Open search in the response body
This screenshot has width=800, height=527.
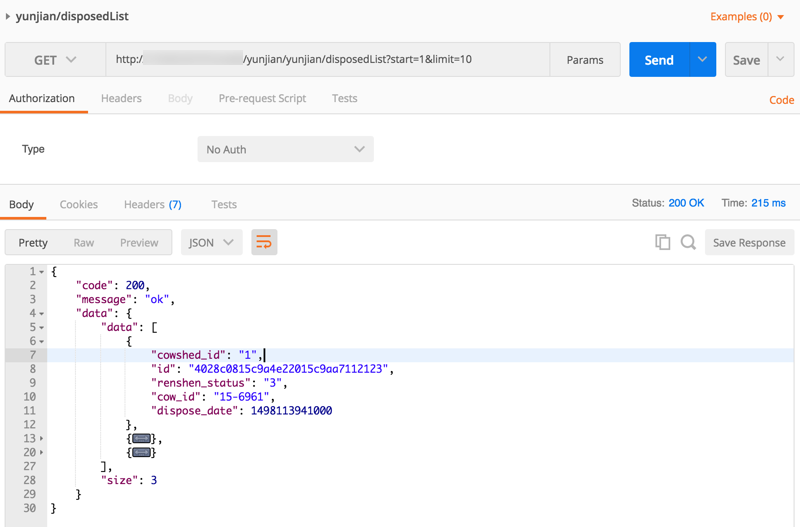click(x=688, y=242)
